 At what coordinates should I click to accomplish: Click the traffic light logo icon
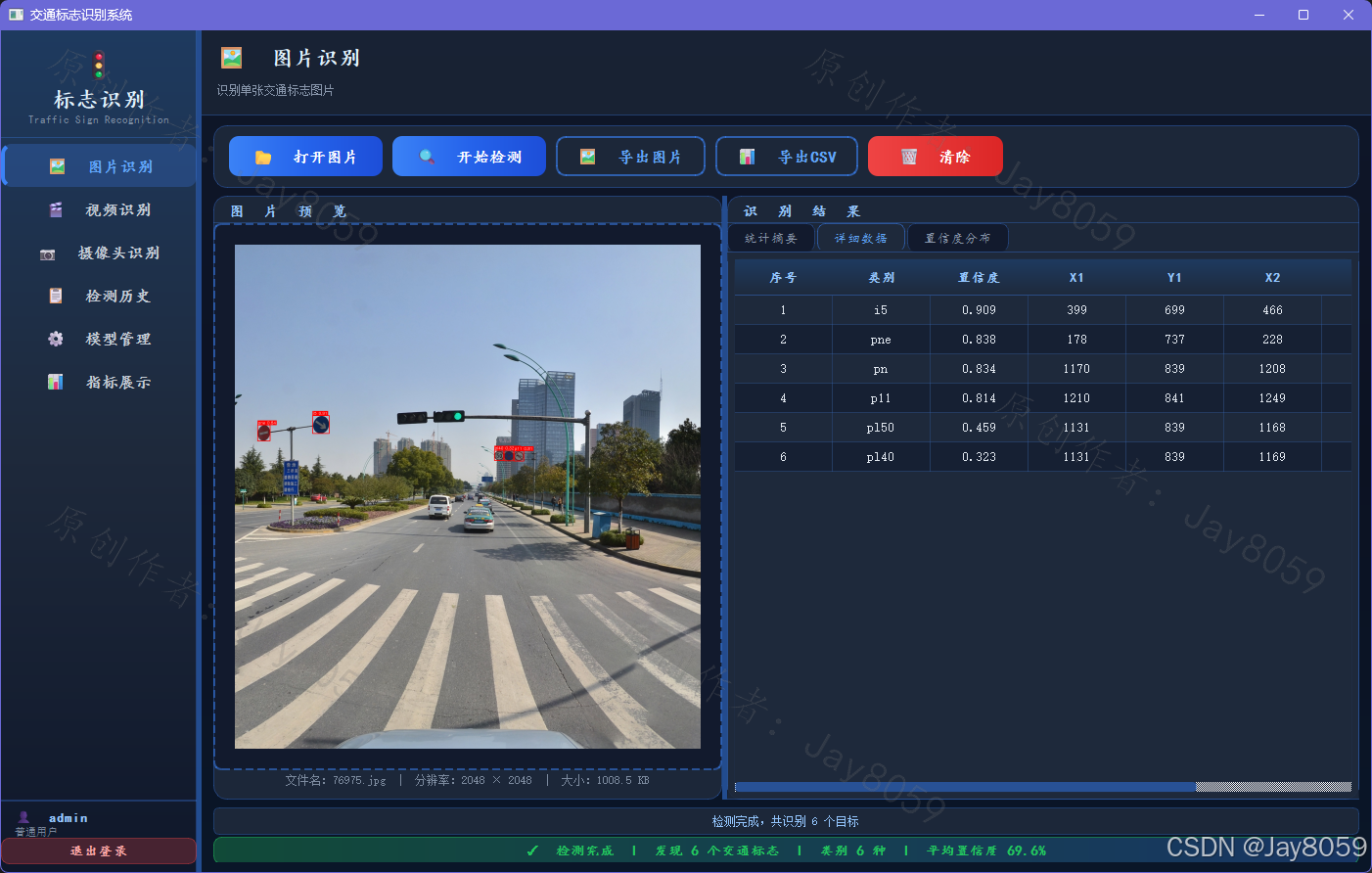[99, 65]
